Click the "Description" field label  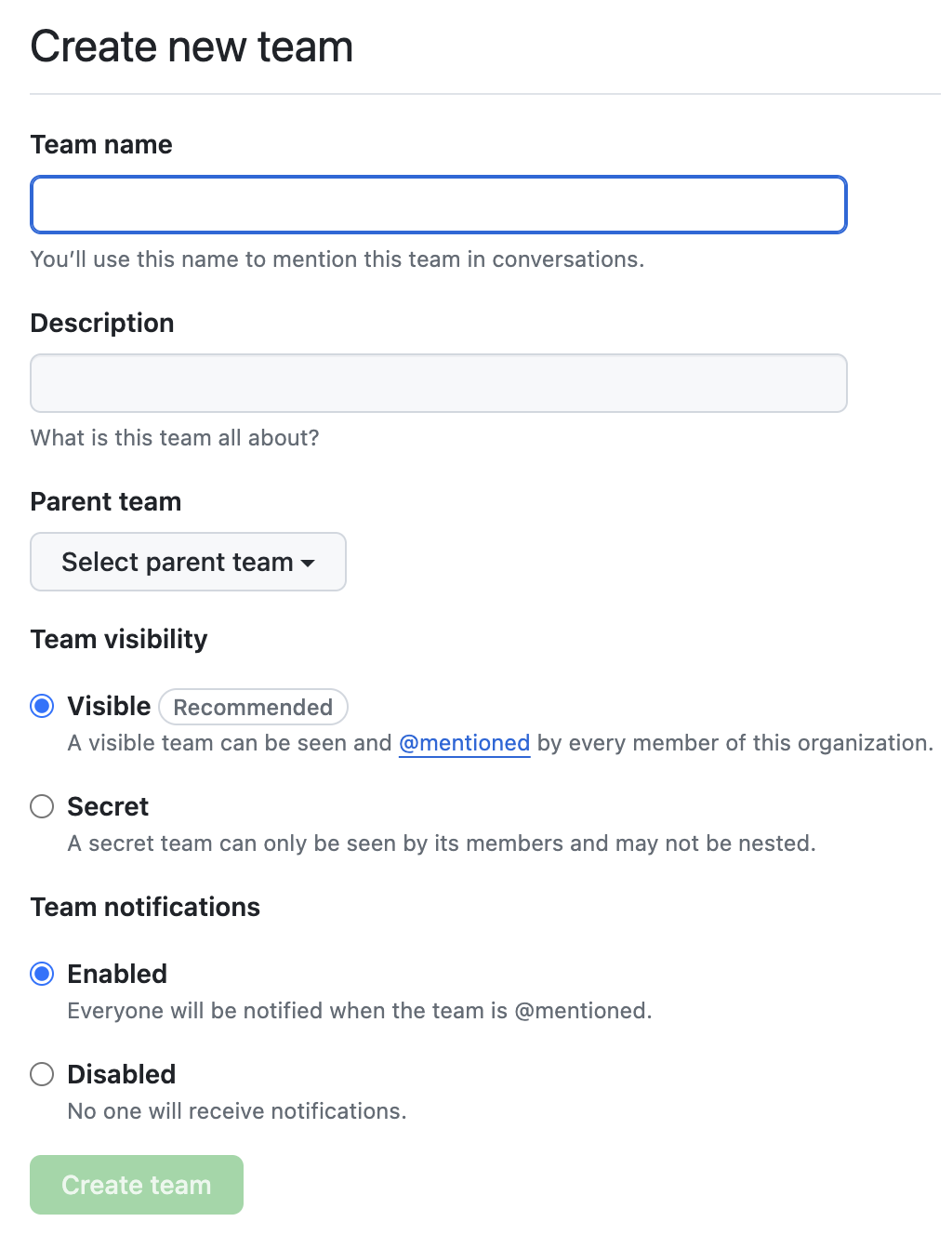coord(102,323)
